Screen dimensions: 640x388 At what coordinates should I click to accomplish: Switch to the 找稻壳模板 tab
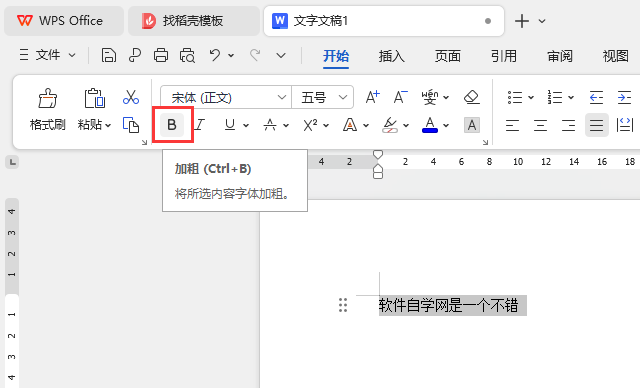pos(193,21)
